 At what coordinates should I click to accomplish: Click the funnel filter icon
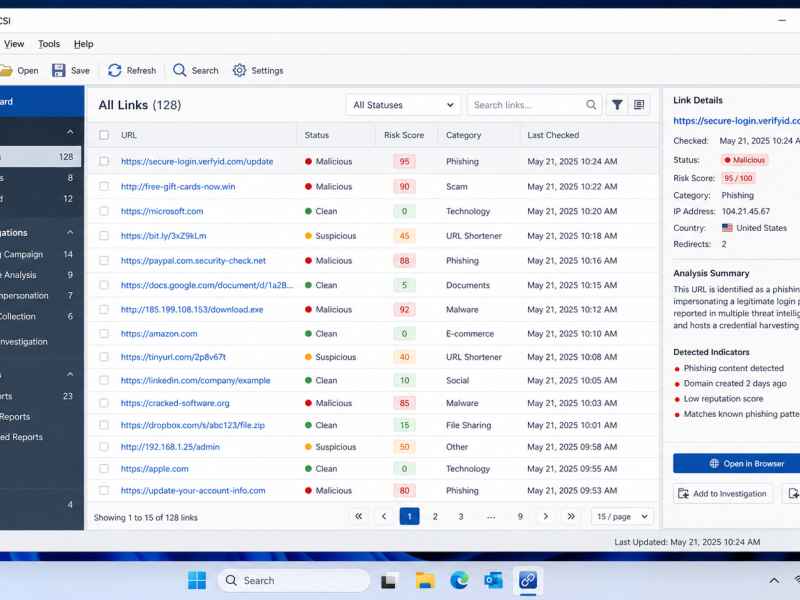click(617, 105)
